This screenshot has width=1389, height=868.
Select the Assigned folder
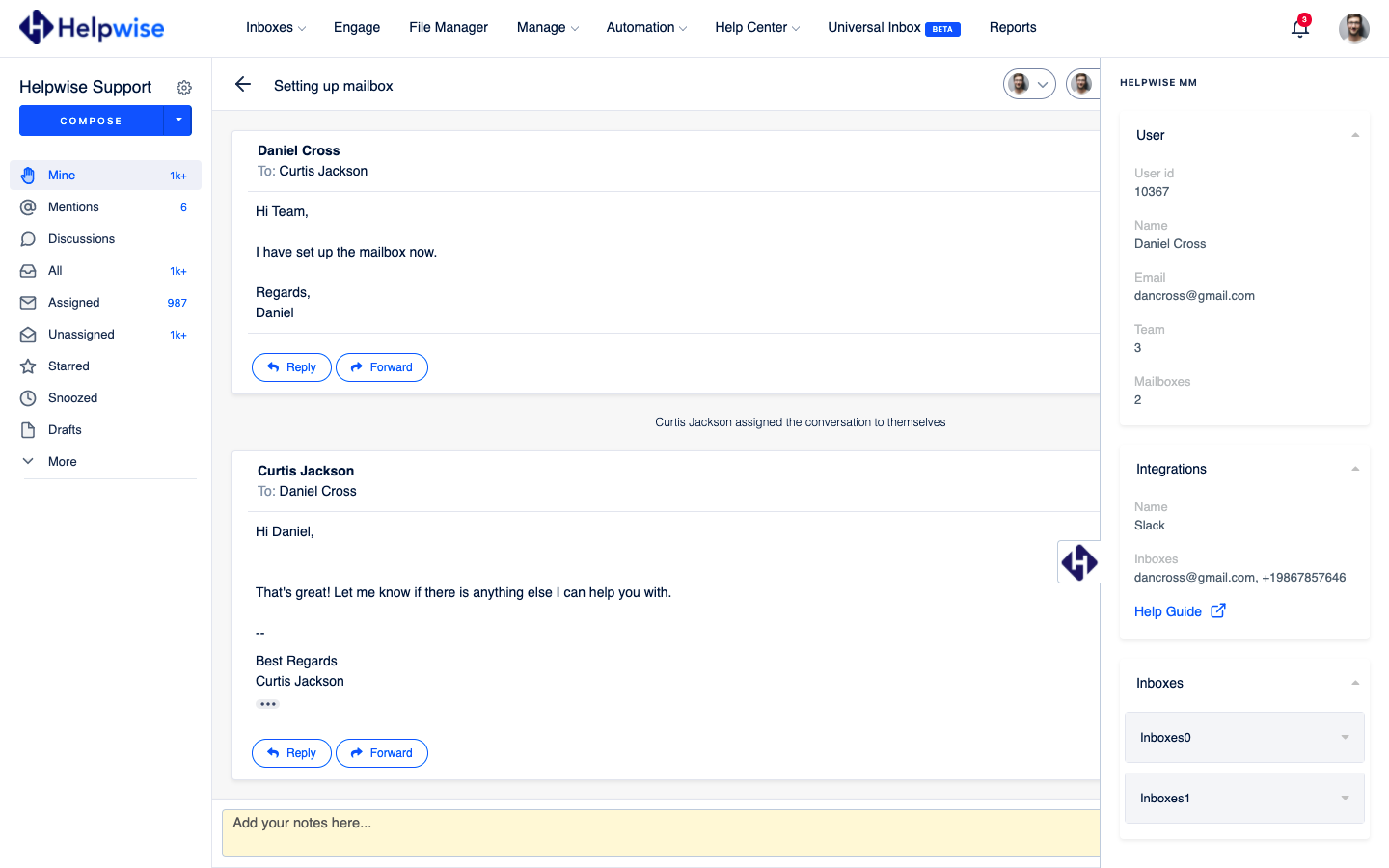tap(105, 303)
